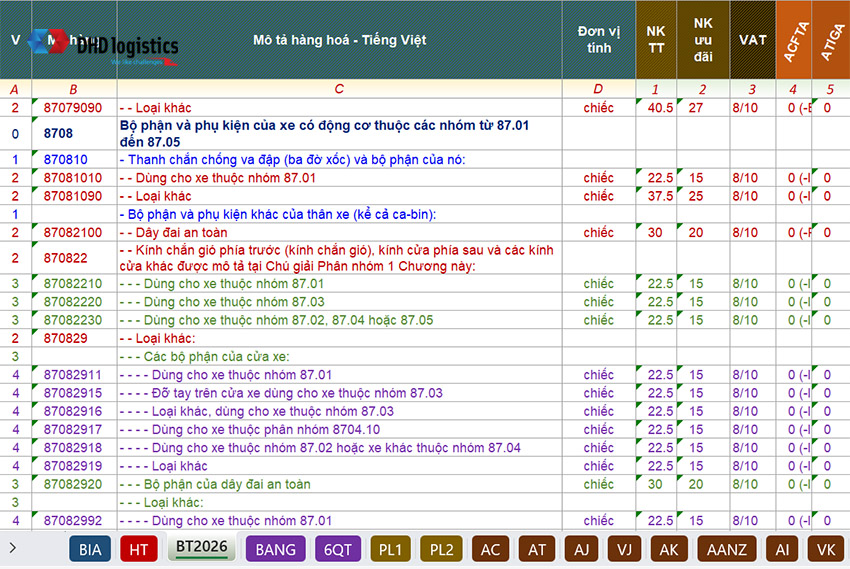Select code cell 87082220
The height and width of the screenshot is (569, 850).
coord(74,302)
